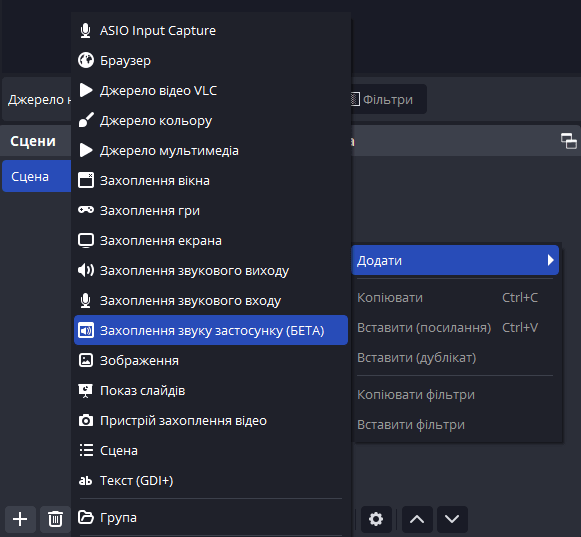Click the monitor icon for Захоплення екрана
The width and height of the screenshot is (581, 537).
click(86, 241)
